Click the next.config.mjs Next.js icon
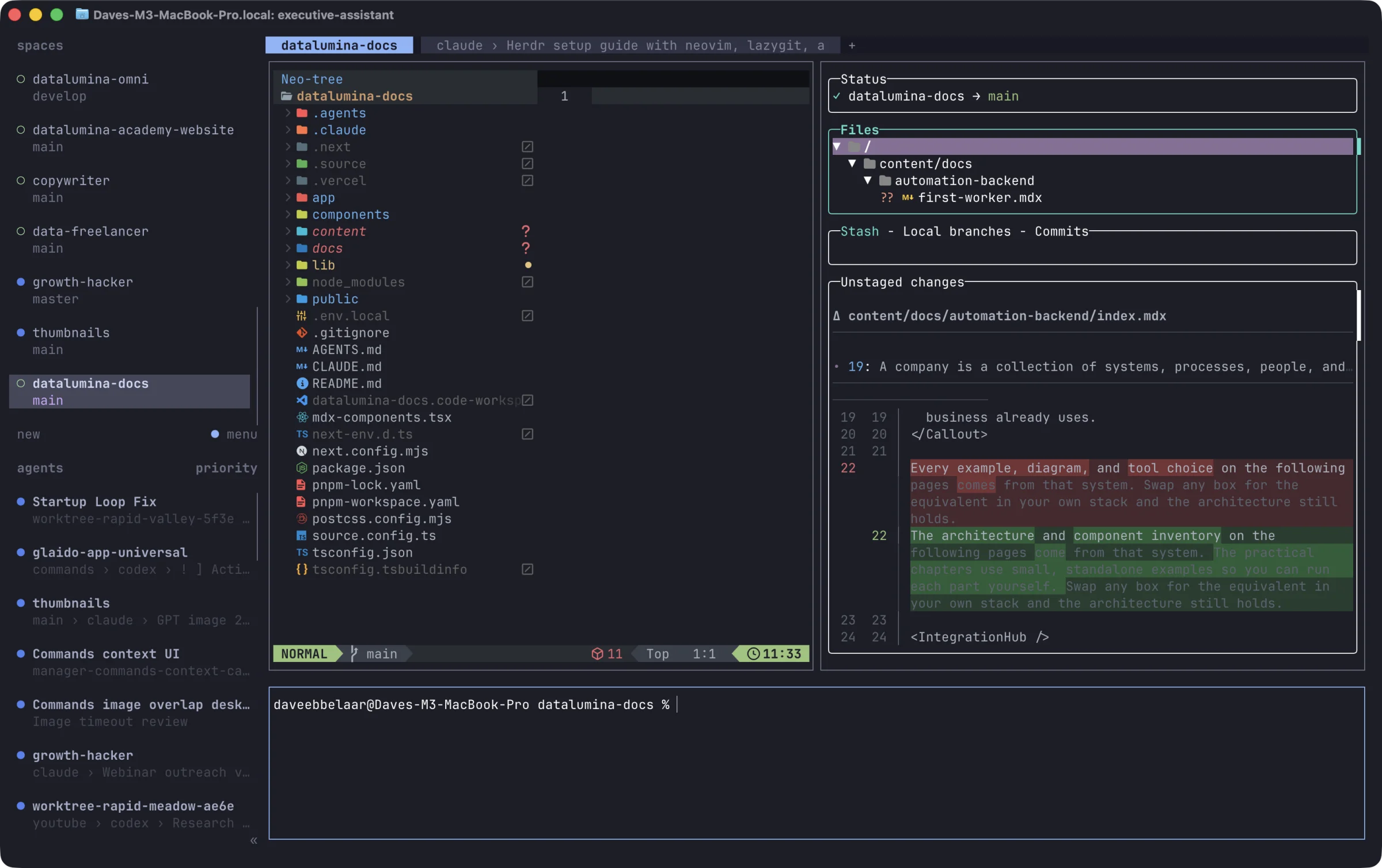Screen dimensions: 1382x868 tap(302, 451)
